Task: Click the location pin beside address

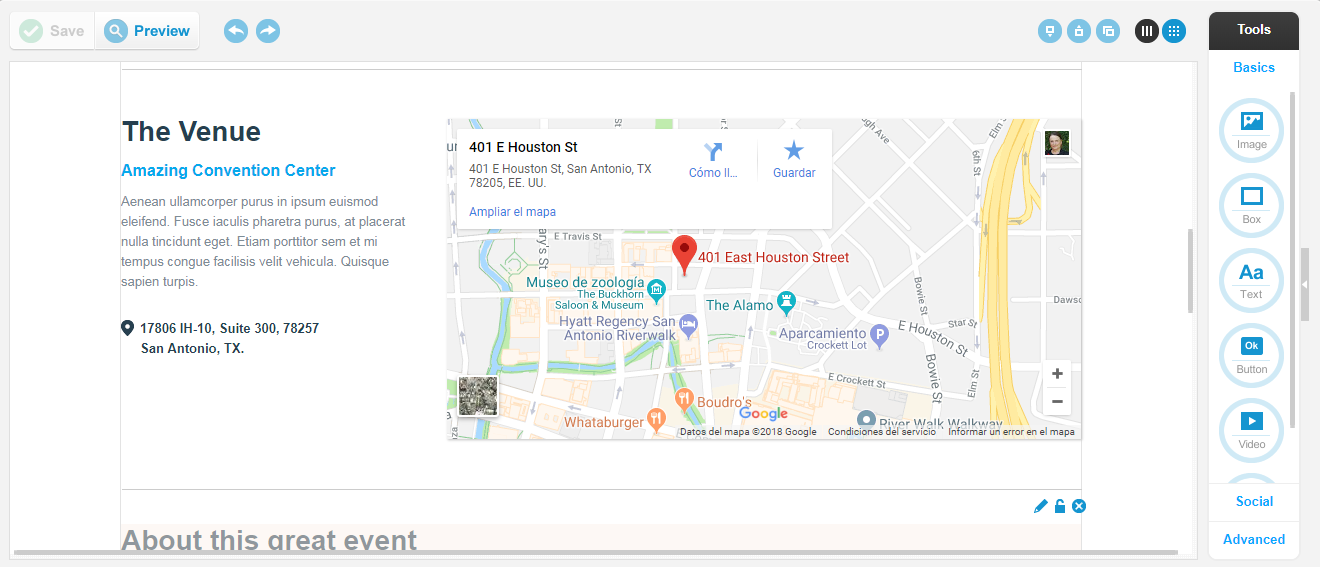Action: (x=128, y=328)
